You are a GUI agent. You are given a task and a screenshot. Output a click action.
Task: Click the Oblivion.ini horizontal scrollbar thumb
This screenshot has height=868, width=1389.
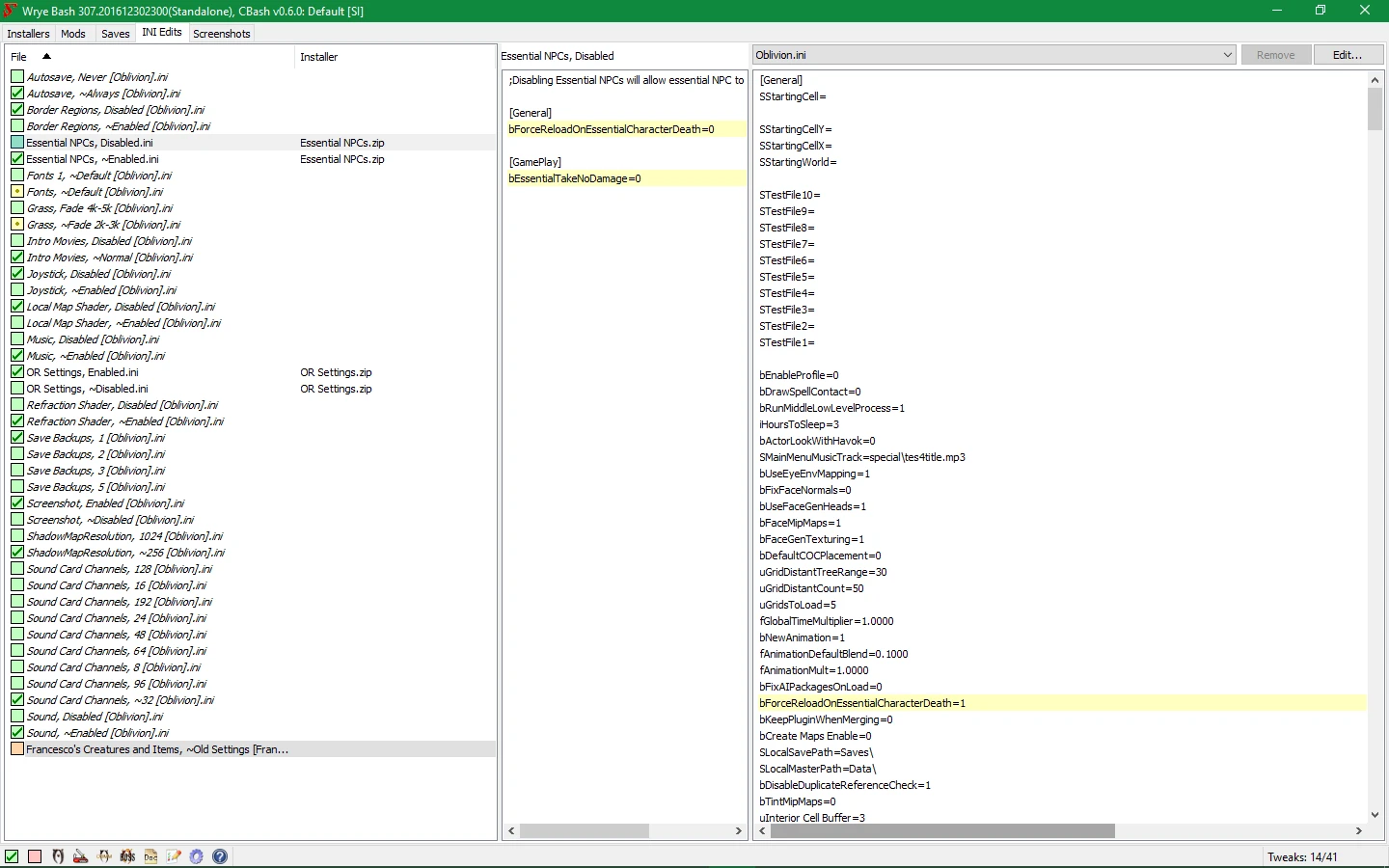(942, 830)
